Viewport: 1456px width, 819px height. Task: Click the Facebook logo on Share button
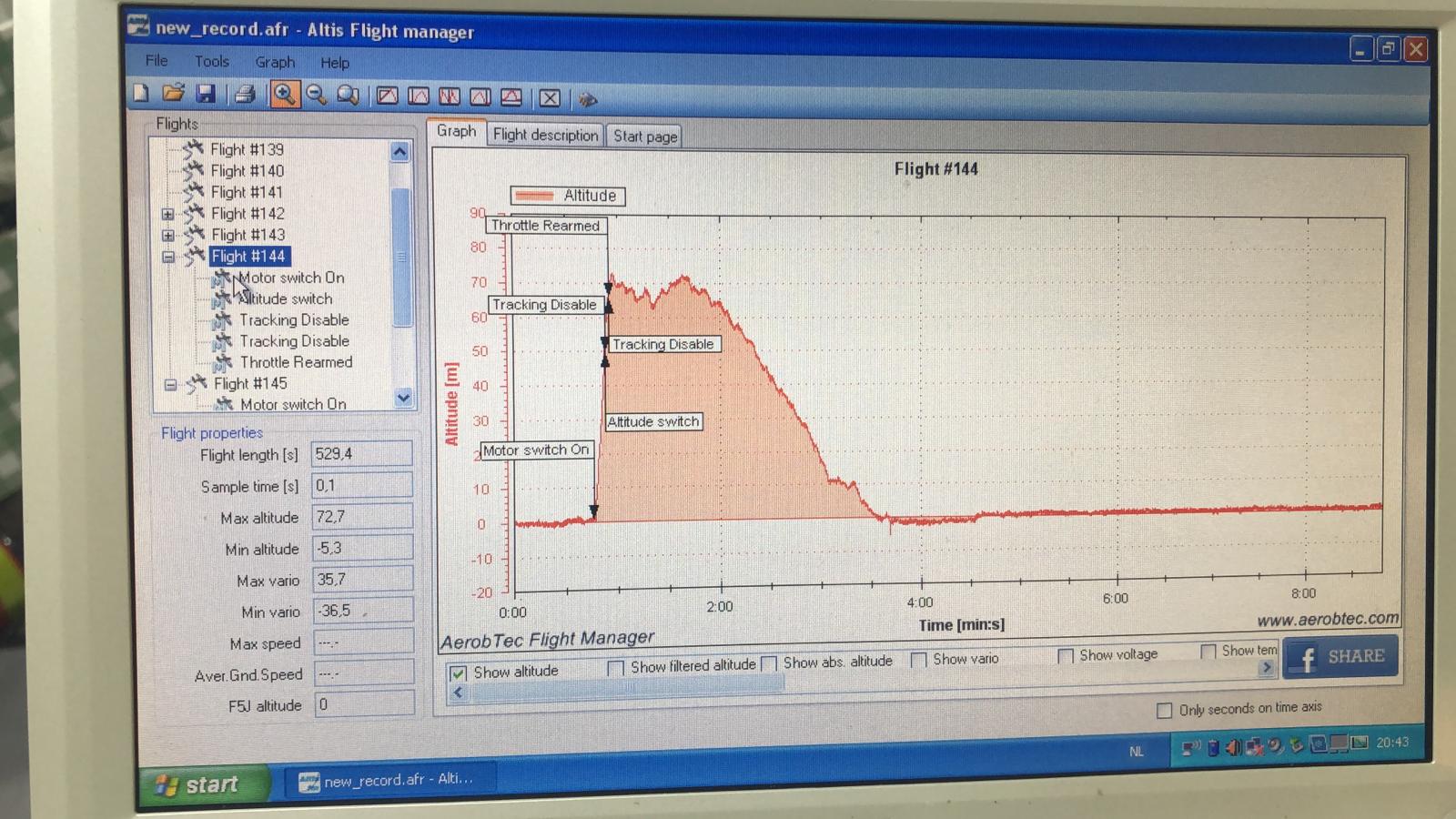click(x=1307, y=659)
